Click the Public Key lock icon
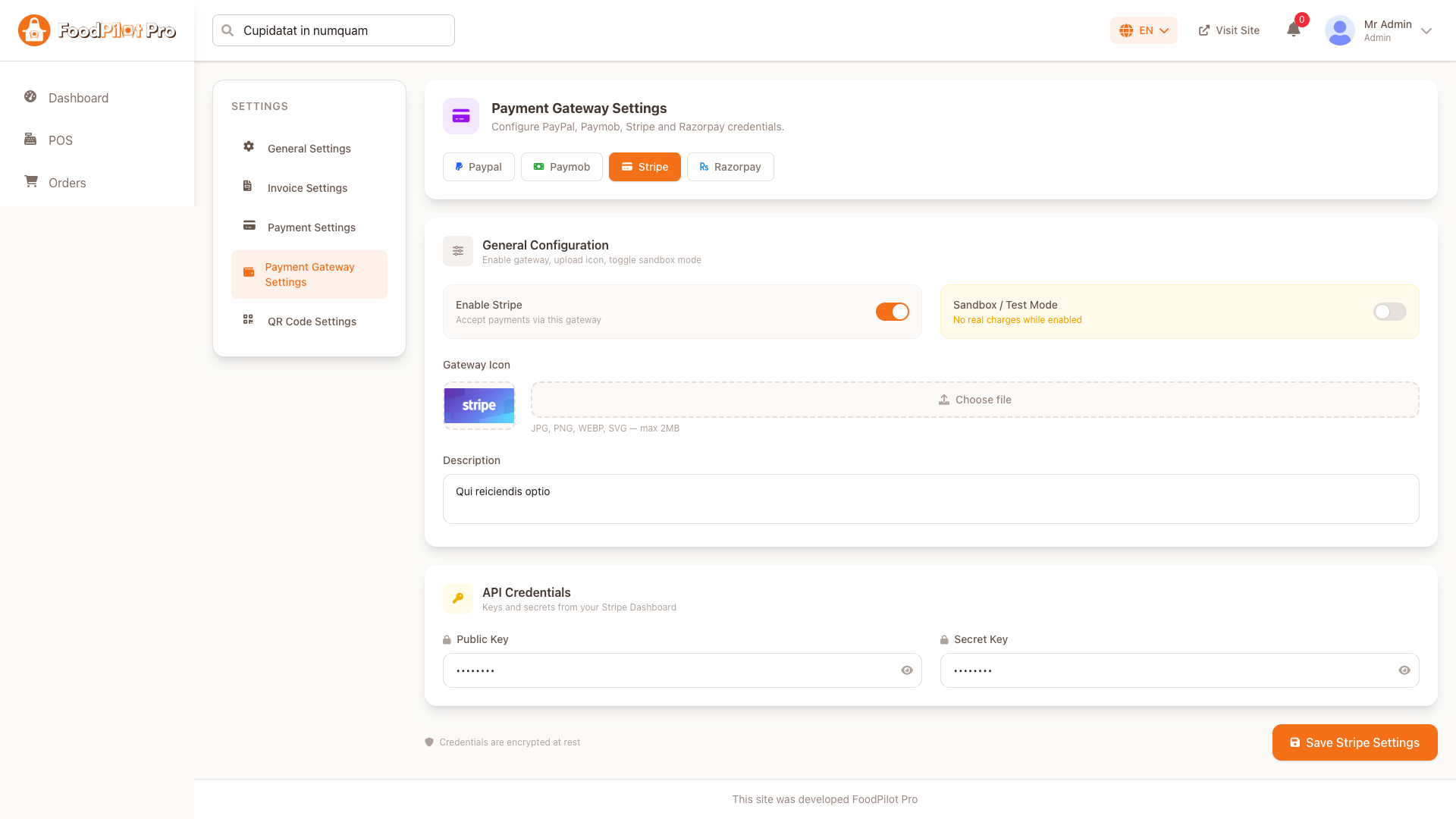The image size is (1456, 819). 447,640
